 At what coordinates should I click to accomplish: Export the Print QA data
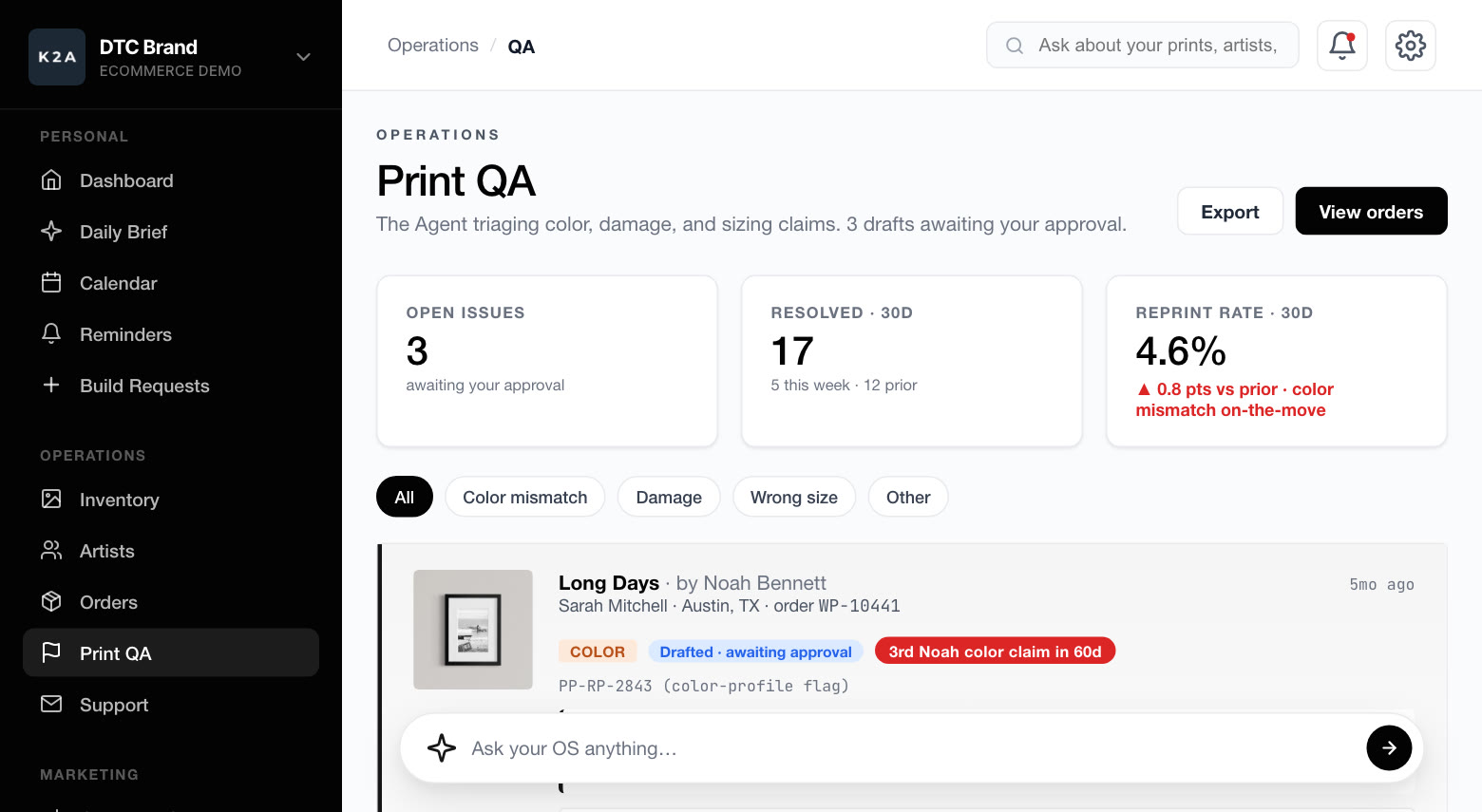coord(1230,211)
